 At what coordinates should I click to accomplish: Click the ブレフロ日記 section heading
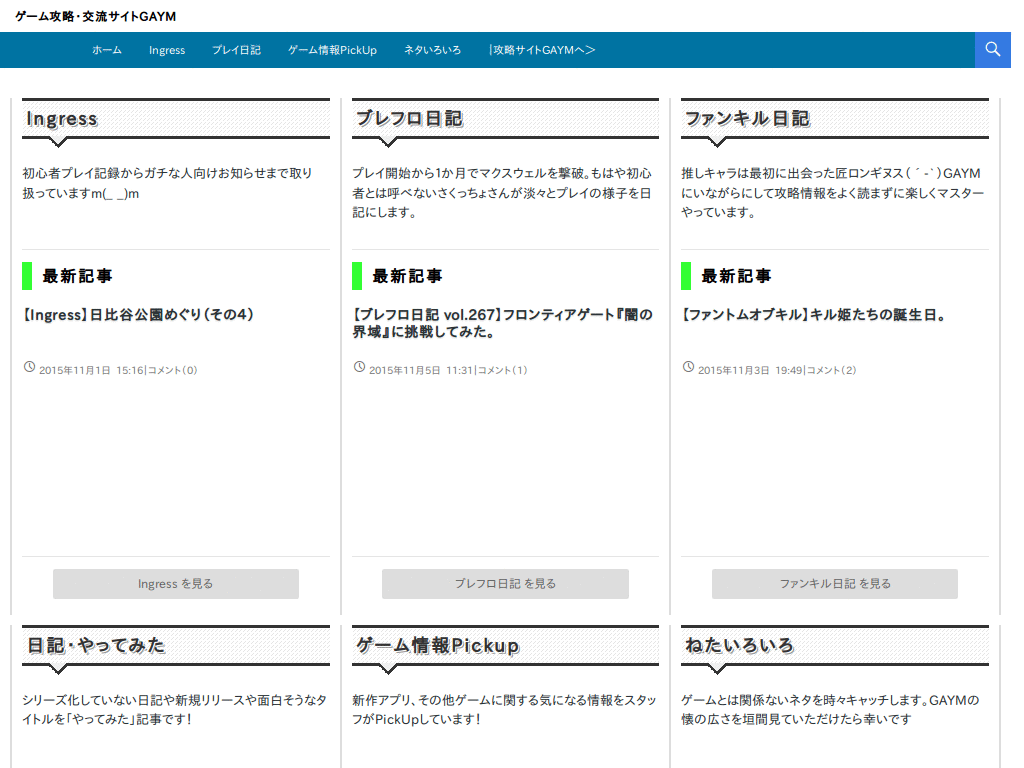[x=409, y=119]
